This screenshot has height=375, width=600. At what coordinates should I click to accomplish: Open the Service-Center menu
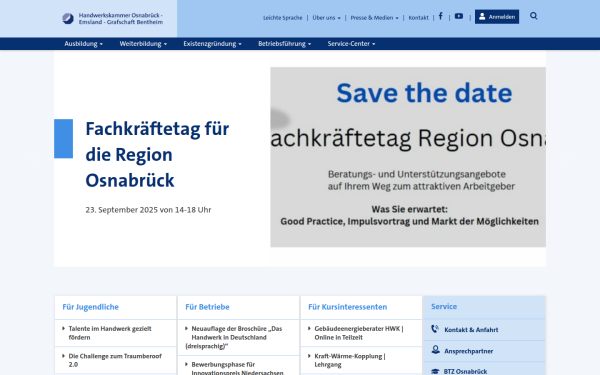(351, 44)
